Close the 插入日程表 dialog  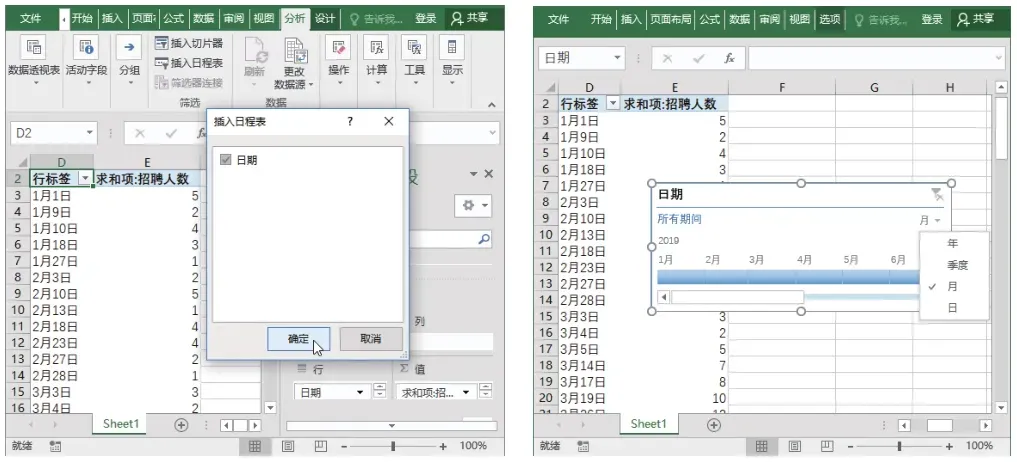389,121
